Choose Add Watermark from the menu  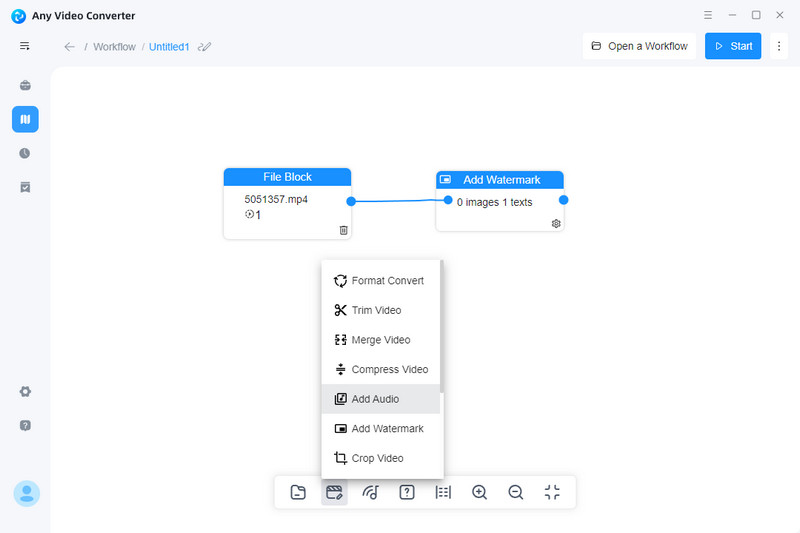pos(381,428)
